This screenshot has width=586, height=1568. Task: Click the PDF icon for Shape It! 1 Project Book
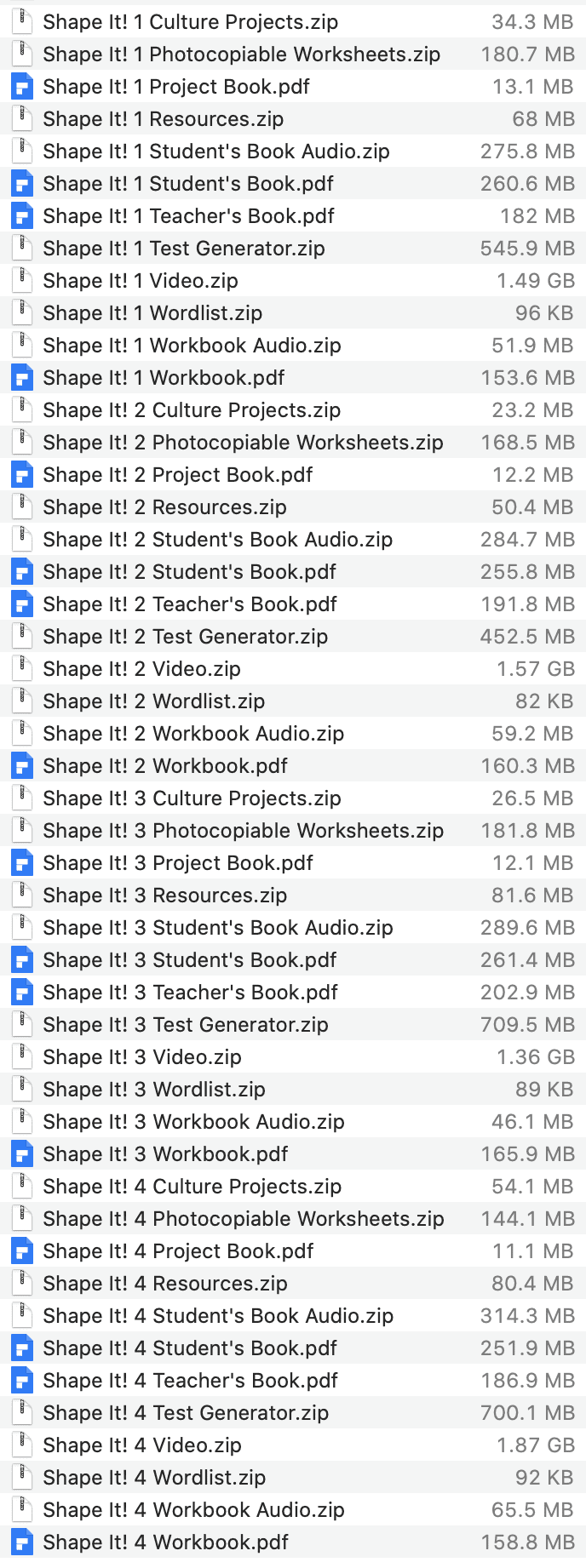click(21, 86)
